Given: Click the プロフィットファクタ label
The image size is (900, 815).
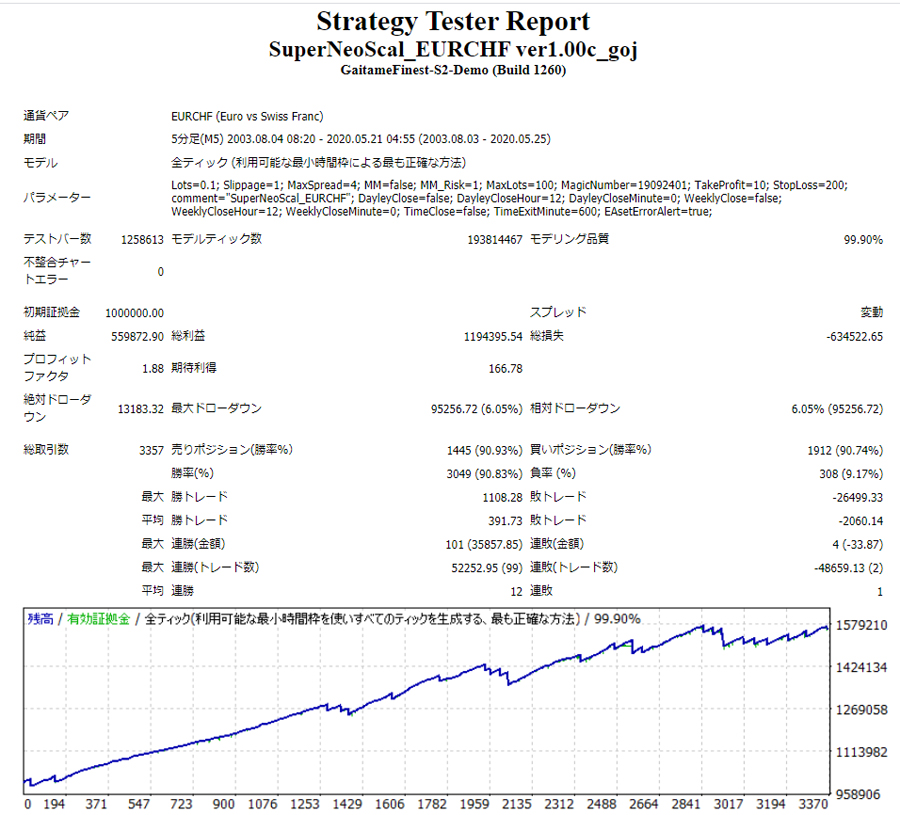Looking at the screenshot, I should tap(57, 368).
